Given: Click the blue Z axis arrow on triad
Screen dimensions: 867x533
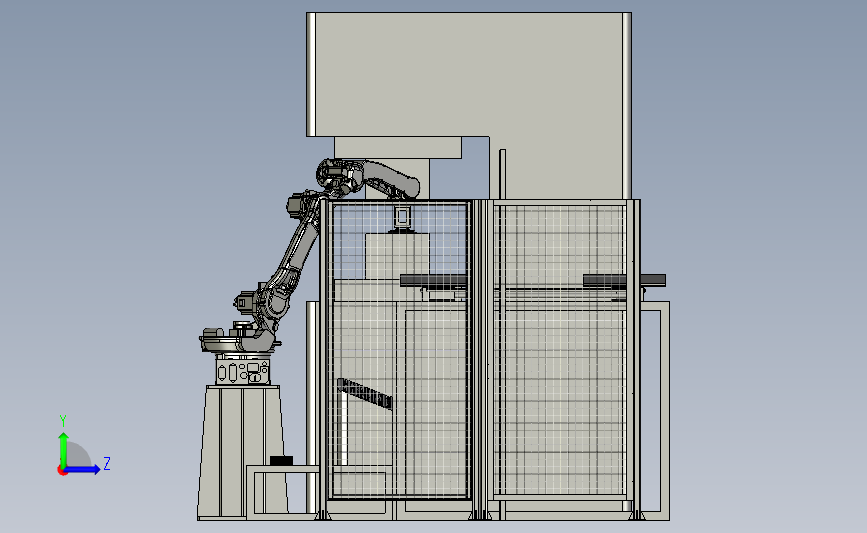Looking at the screenshot, I should point(83,470).
